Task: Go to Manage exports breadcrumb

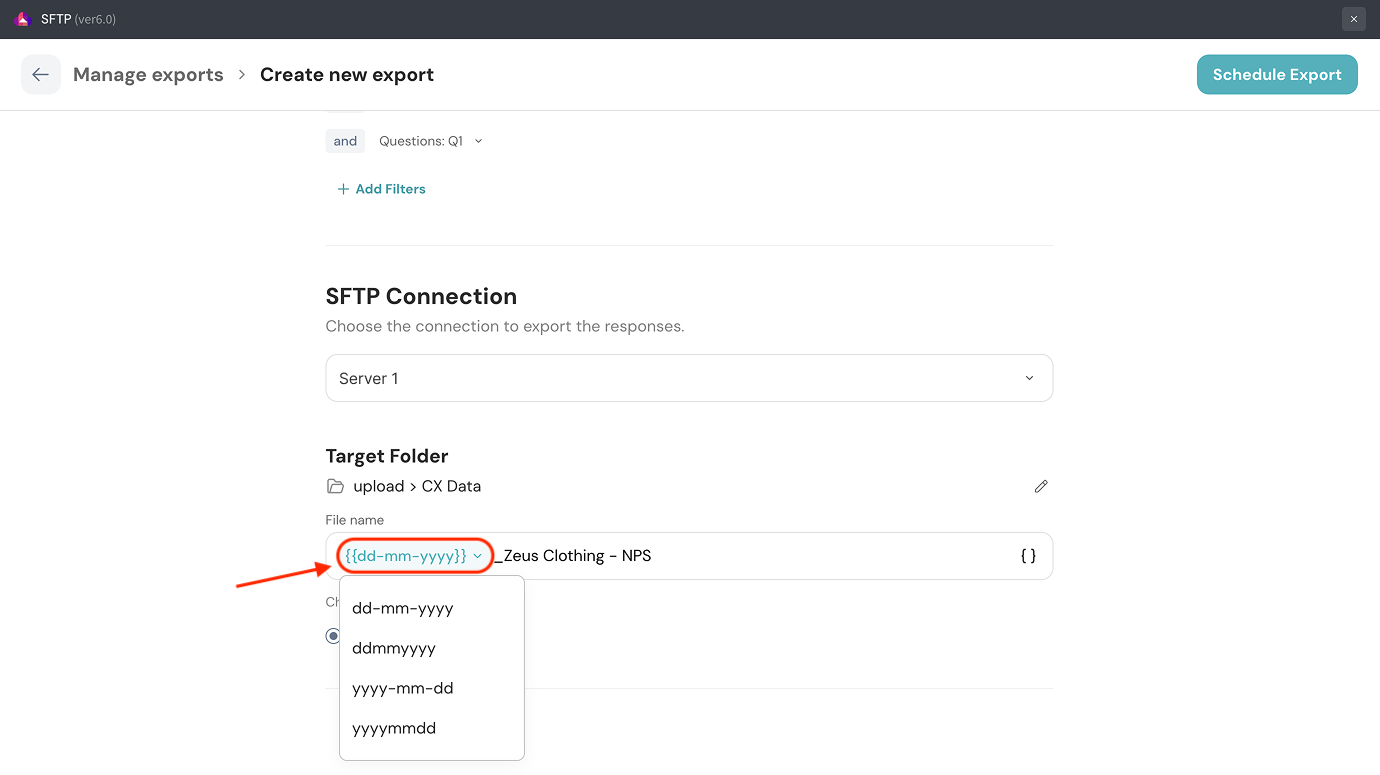Action: point(148,75)
